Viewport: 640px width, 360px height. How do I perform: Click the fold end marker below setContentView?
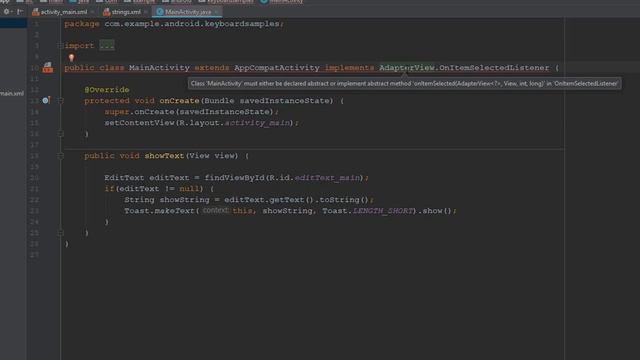pos(60,133)
